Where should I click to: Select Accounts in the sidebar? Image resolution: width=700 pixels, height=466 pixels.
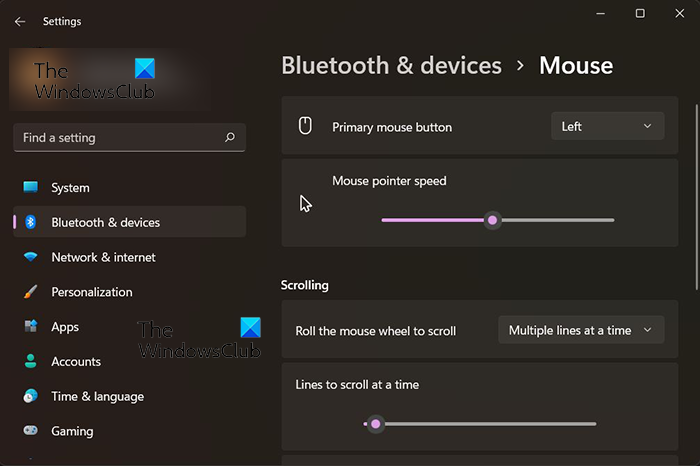76,362
